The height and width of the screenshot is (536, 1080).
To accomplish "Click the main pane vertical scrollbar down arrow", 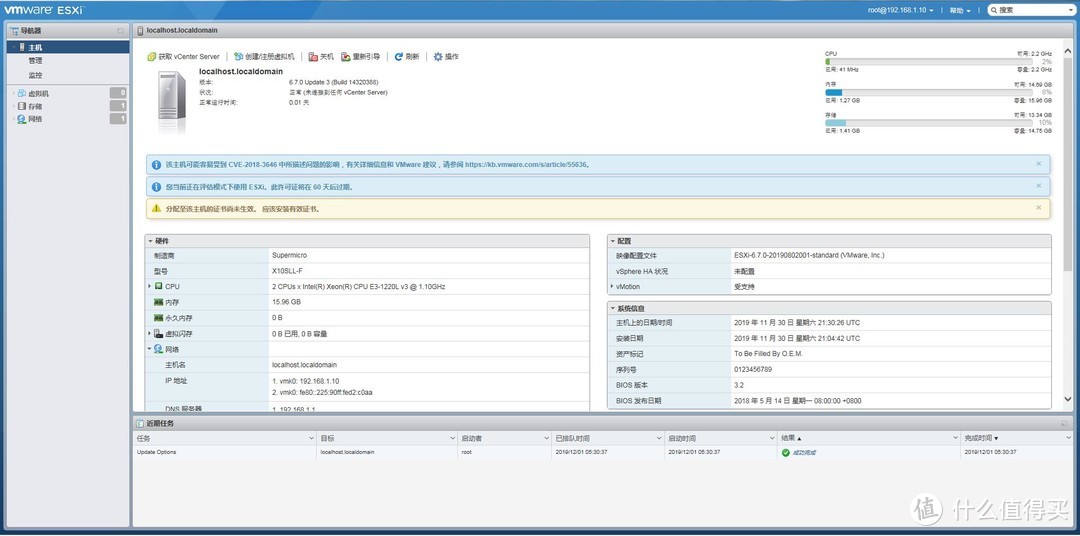I will pos(1068,399).
